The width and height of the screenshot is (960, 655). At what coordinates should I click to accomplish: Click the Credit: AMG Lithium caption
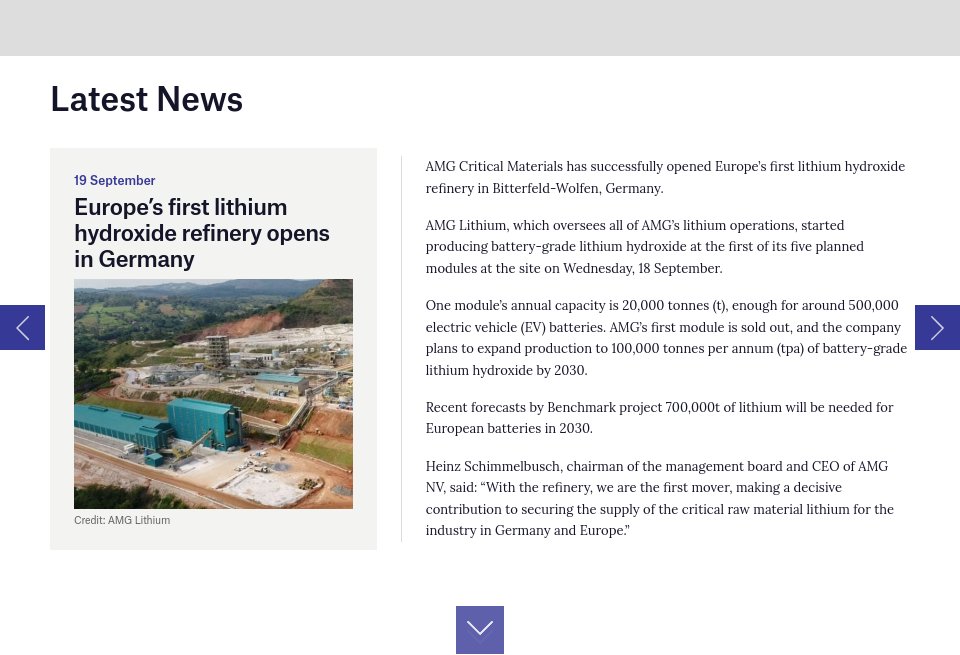(121, 520)
